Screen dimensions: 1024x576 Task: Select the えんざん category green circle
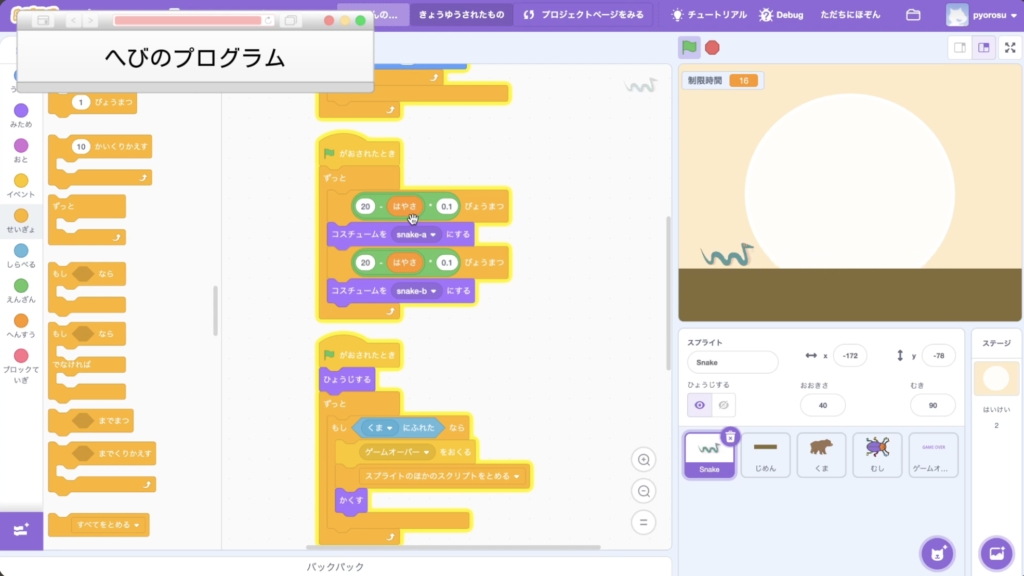(x=21, y=286)
